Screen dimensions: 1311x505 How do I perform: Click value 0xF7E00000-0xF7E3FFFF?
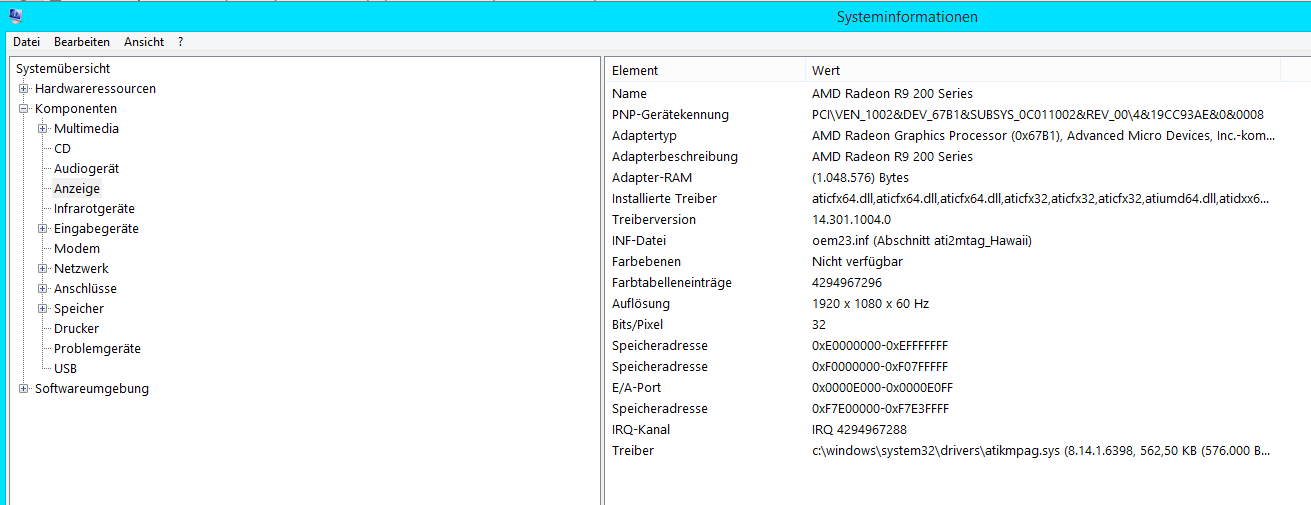880,409
